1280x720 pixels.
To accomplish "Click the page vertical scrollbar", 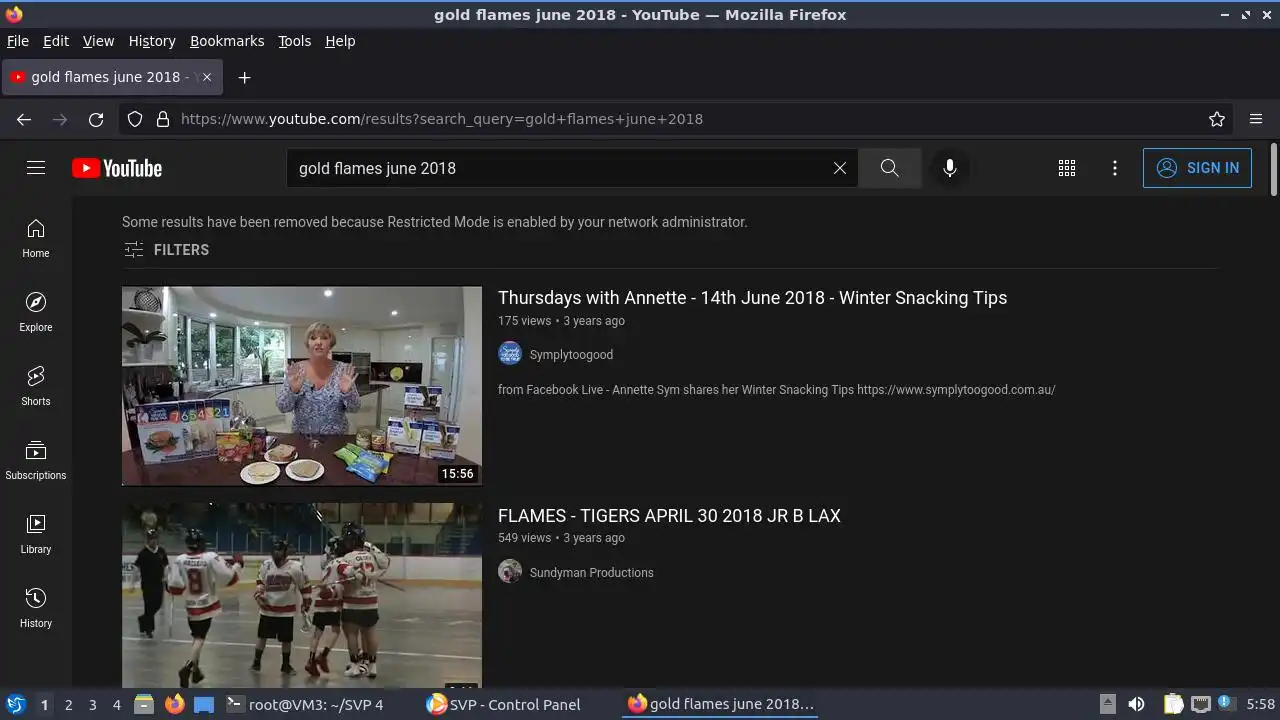I will (x=1273, y=170).
